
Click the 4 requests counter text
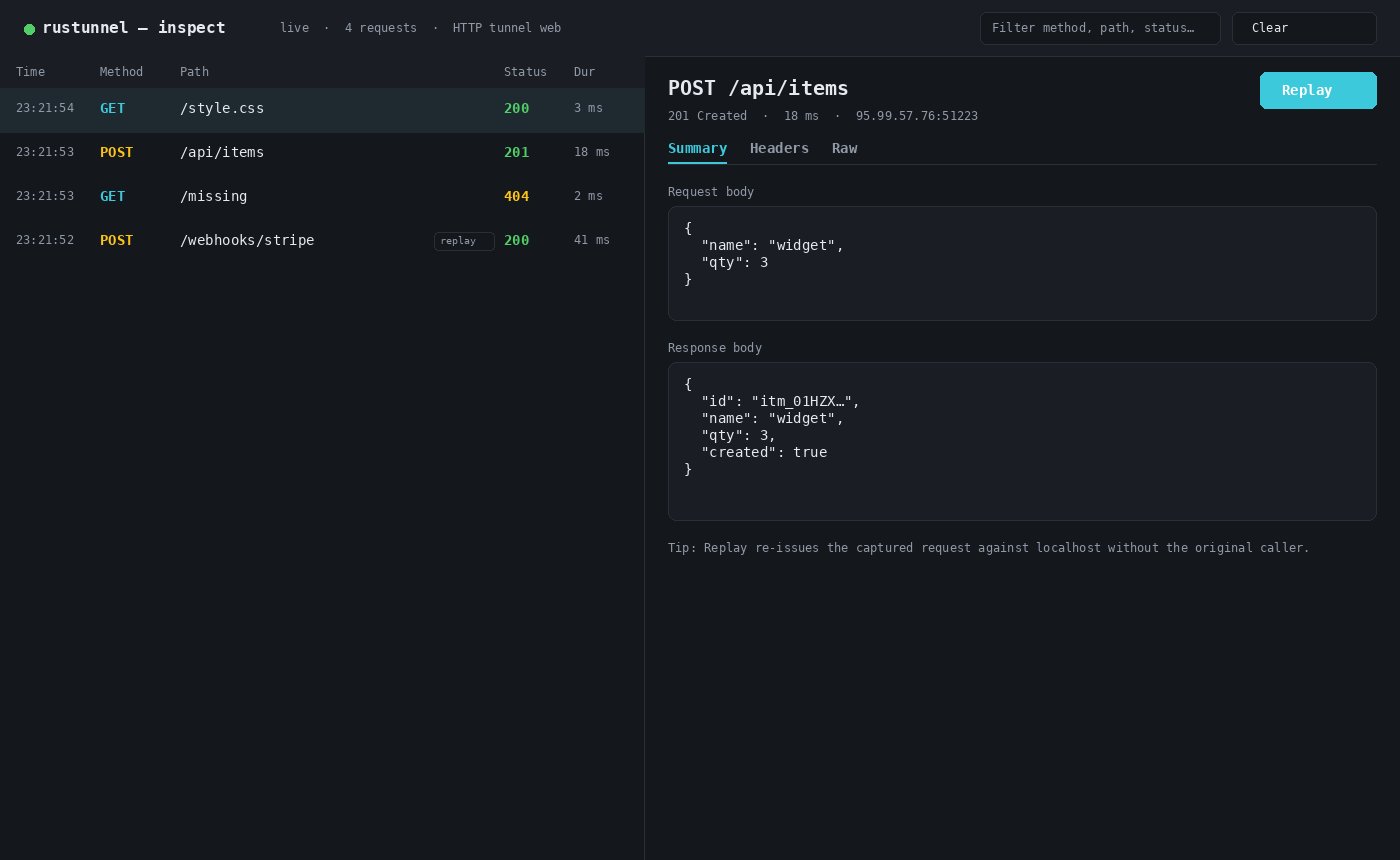[x=381, y=28]
